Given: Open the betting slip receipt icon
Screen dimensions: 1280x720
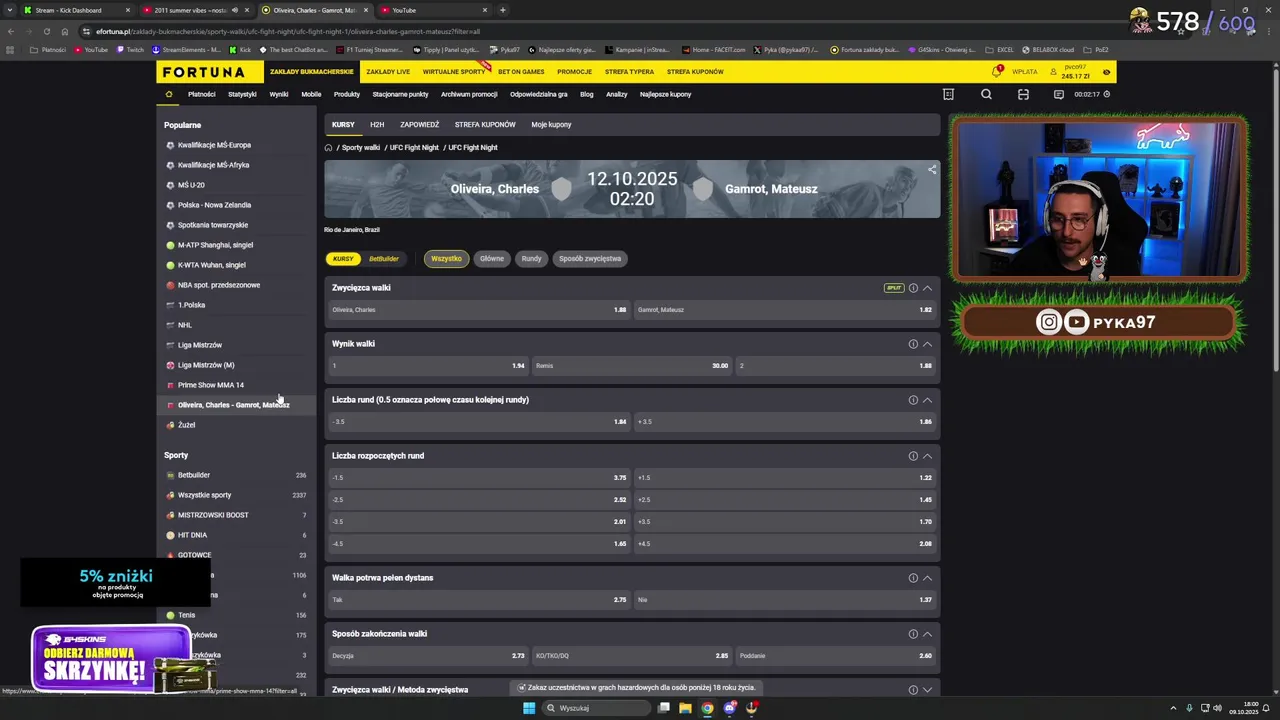Looking at the screenshot, I should click(948, 94).
